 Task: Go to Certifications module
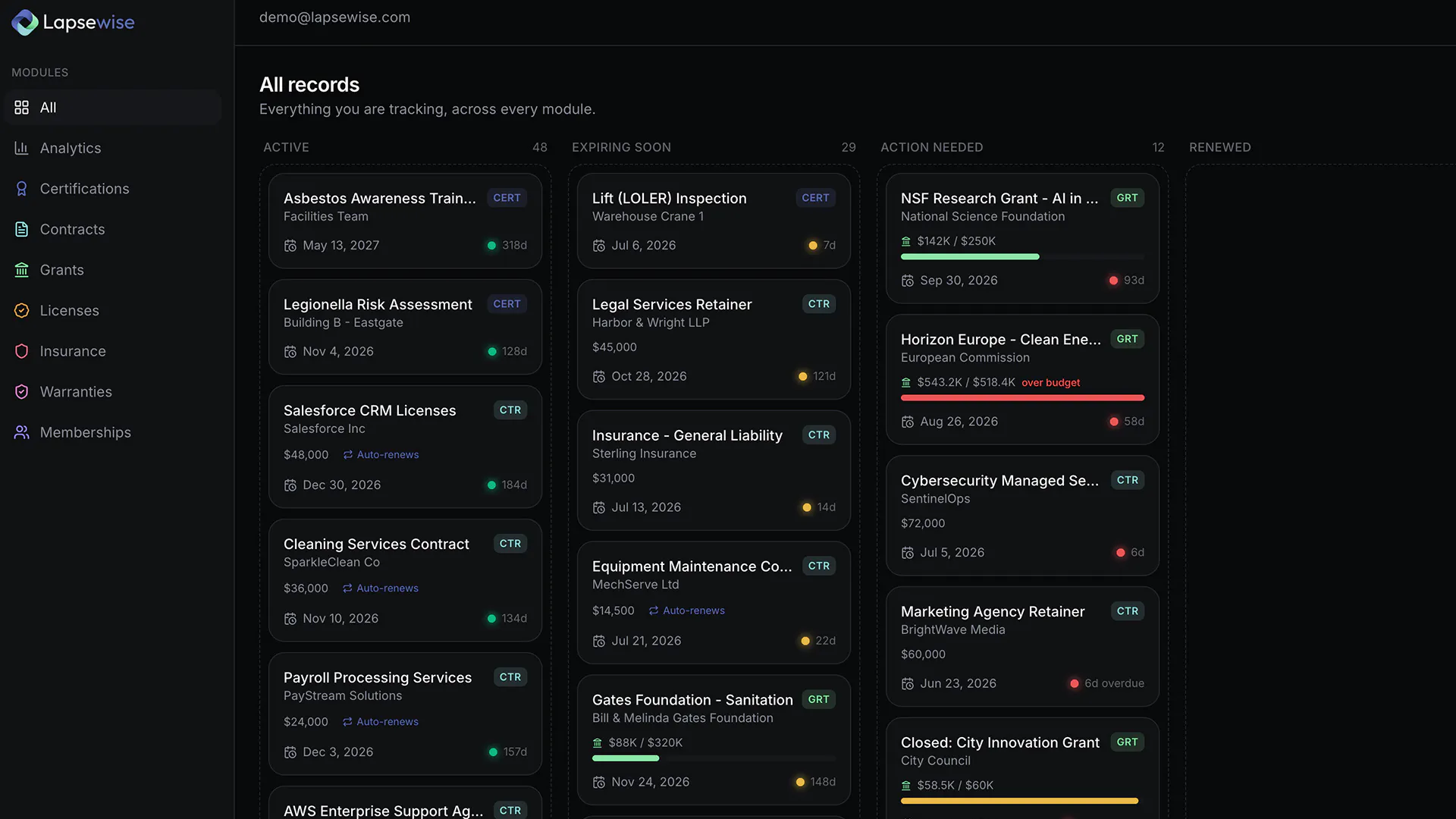112,189
